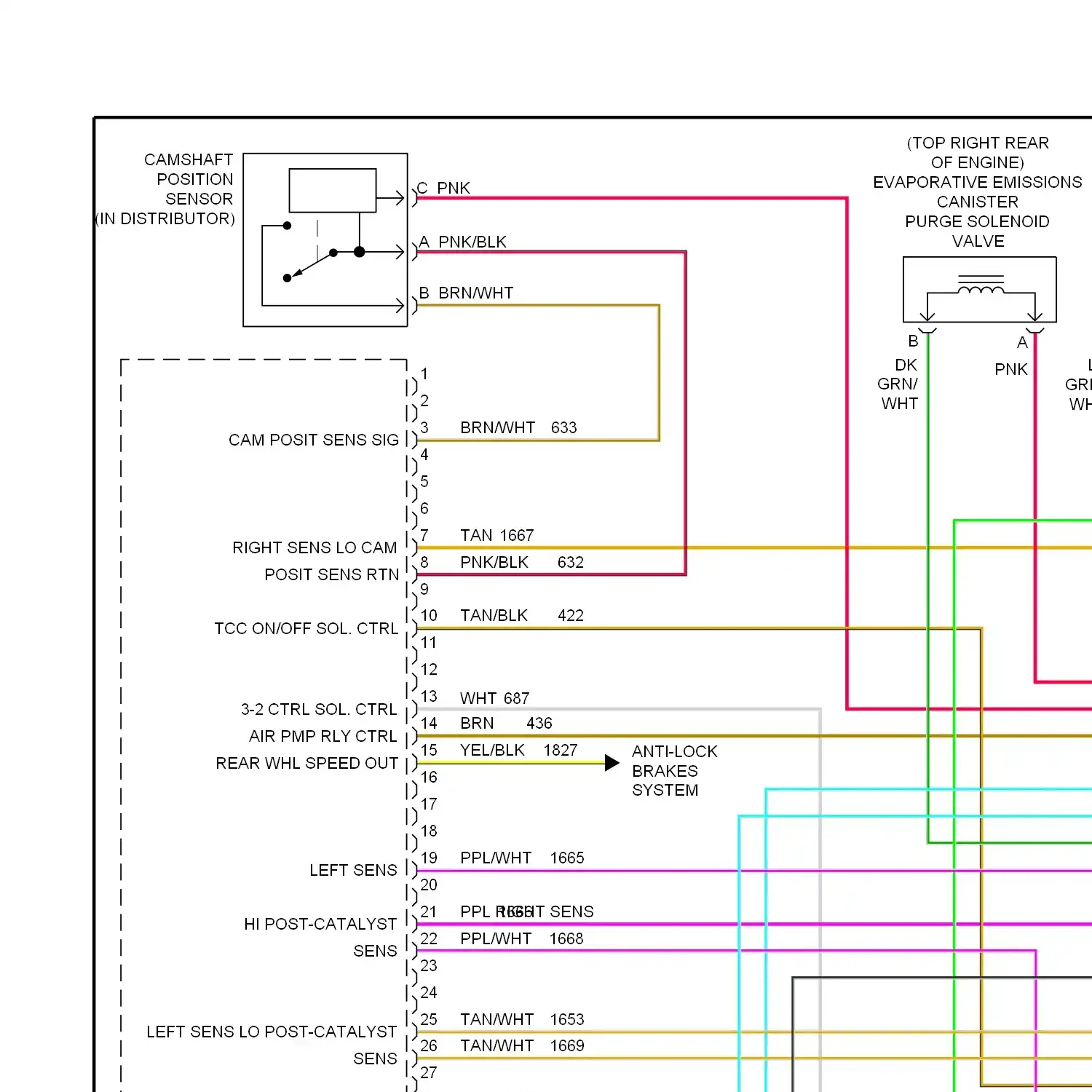Screen dimensions: 1092x1092
Task: Click solenoid valve terminal B letter
Action: [x=913, y=341]
